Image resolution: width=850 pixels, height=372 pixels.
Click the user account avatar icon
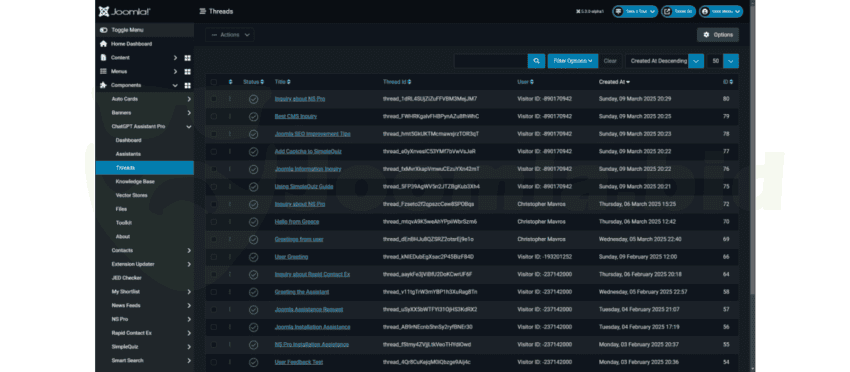coord(705,11)
